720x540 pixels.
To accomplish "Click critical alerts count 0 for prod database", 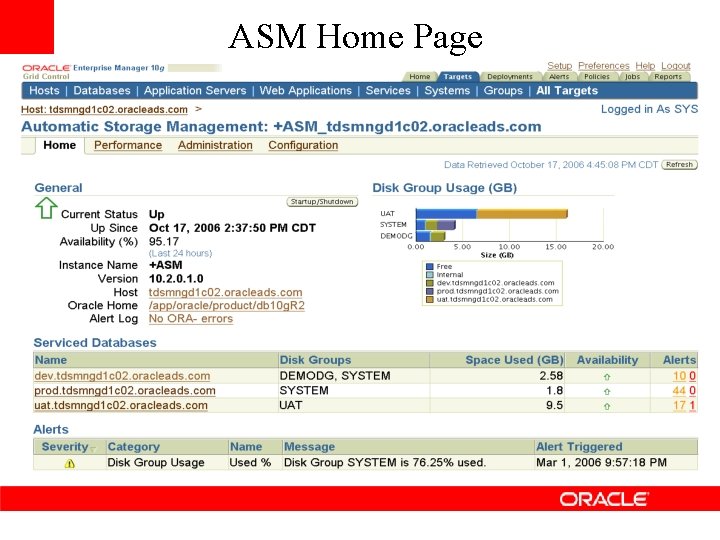I will (692, 391).
